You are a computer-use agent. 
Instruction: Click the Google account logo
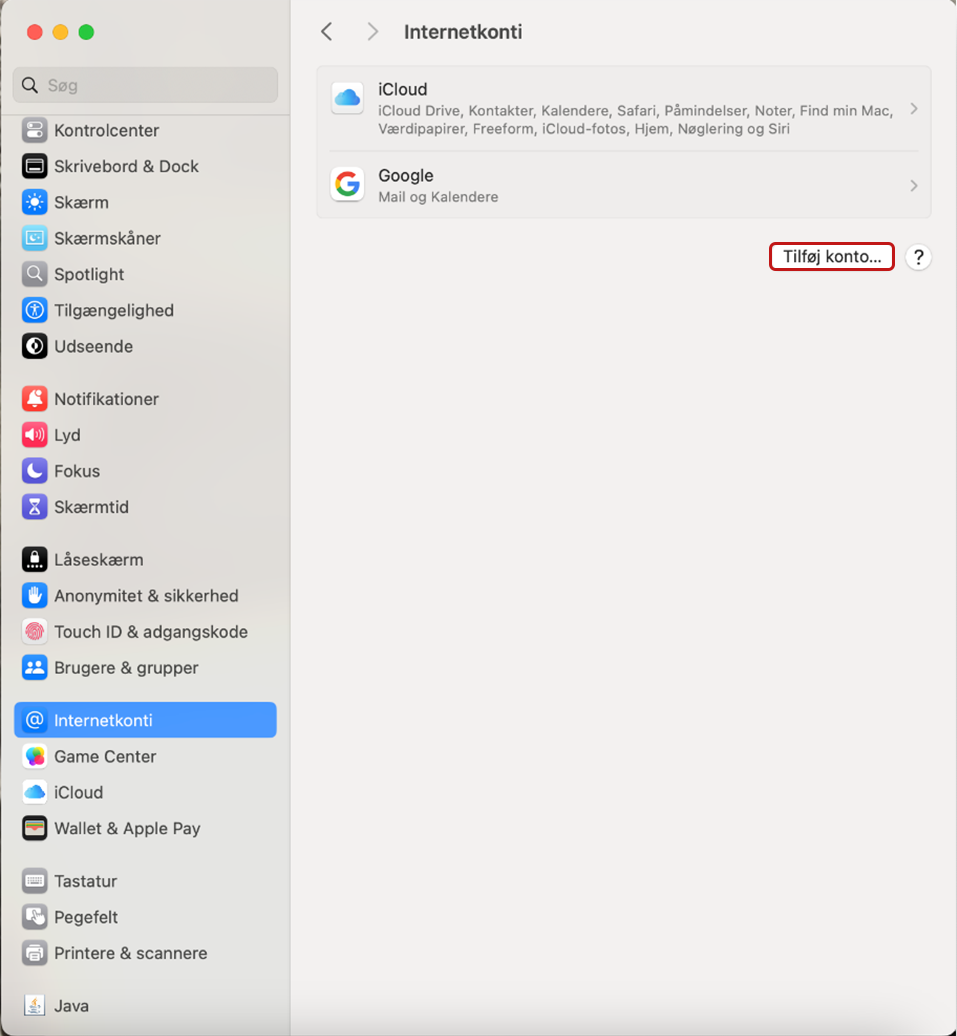(x=347, y=184)
